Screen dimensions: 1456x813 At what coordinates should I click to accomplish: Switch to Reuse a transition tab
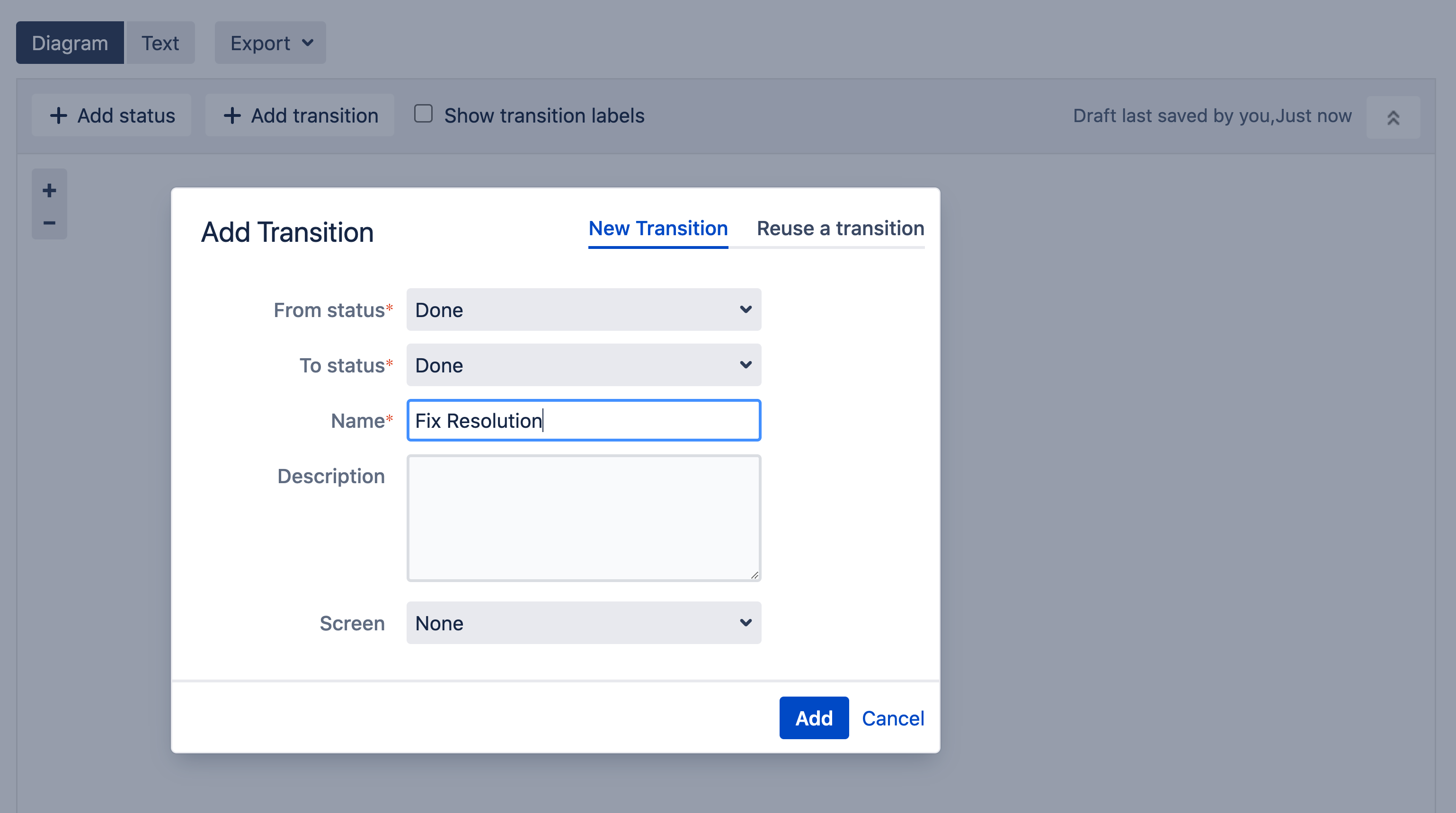pos(839,228)
